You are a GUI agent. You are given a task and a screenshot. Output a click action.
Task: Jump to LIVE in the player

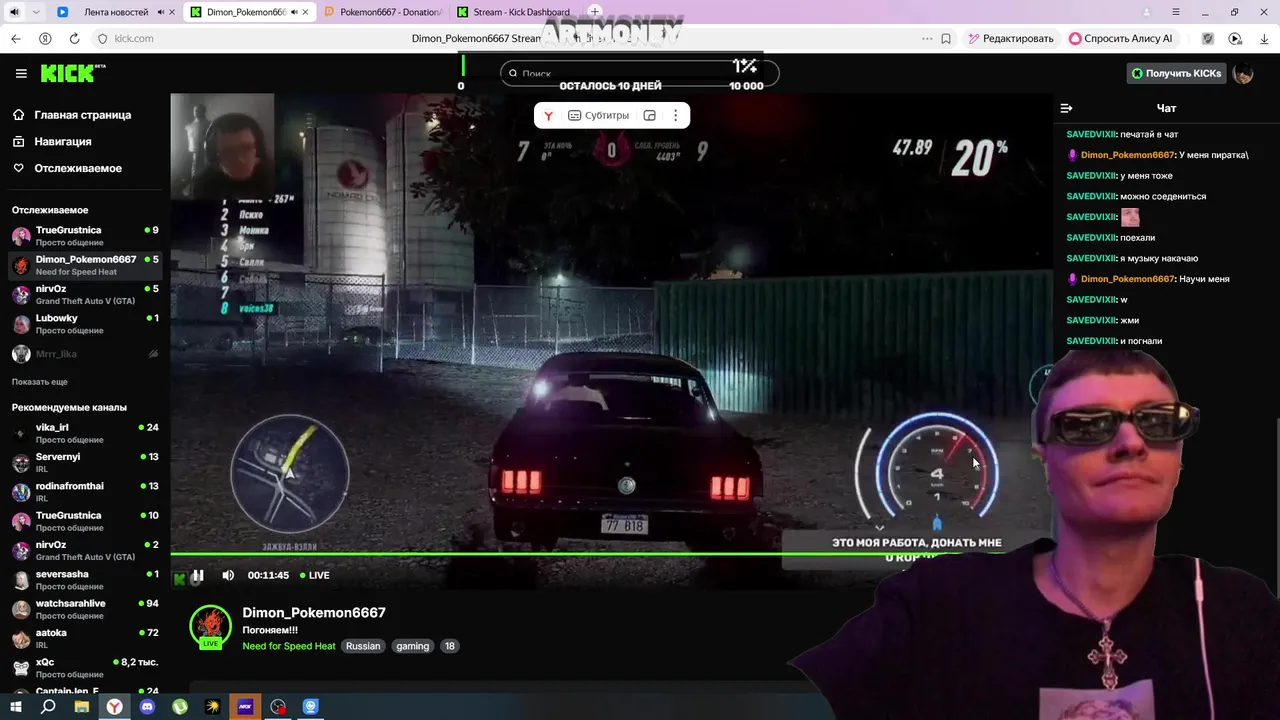point(313,575)
